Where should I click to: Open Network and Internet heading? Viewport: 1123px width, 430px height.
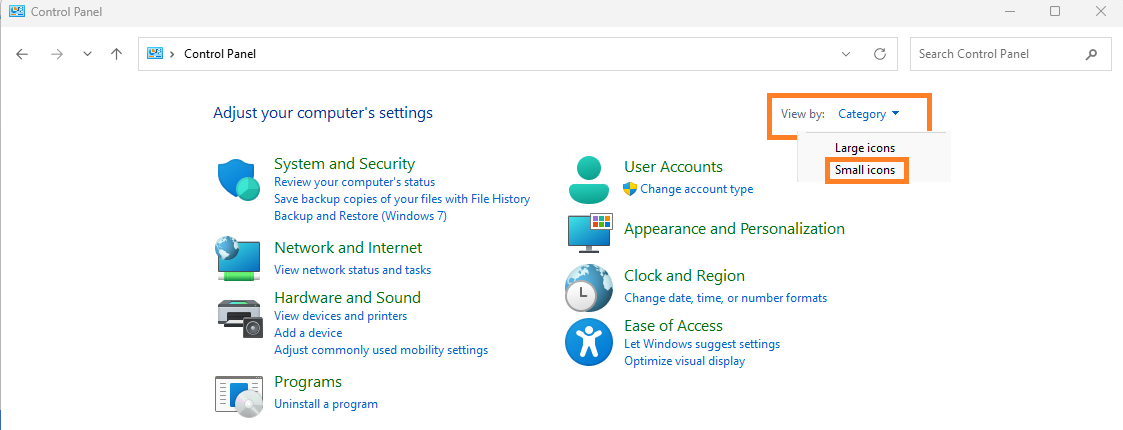click(348, 247)
